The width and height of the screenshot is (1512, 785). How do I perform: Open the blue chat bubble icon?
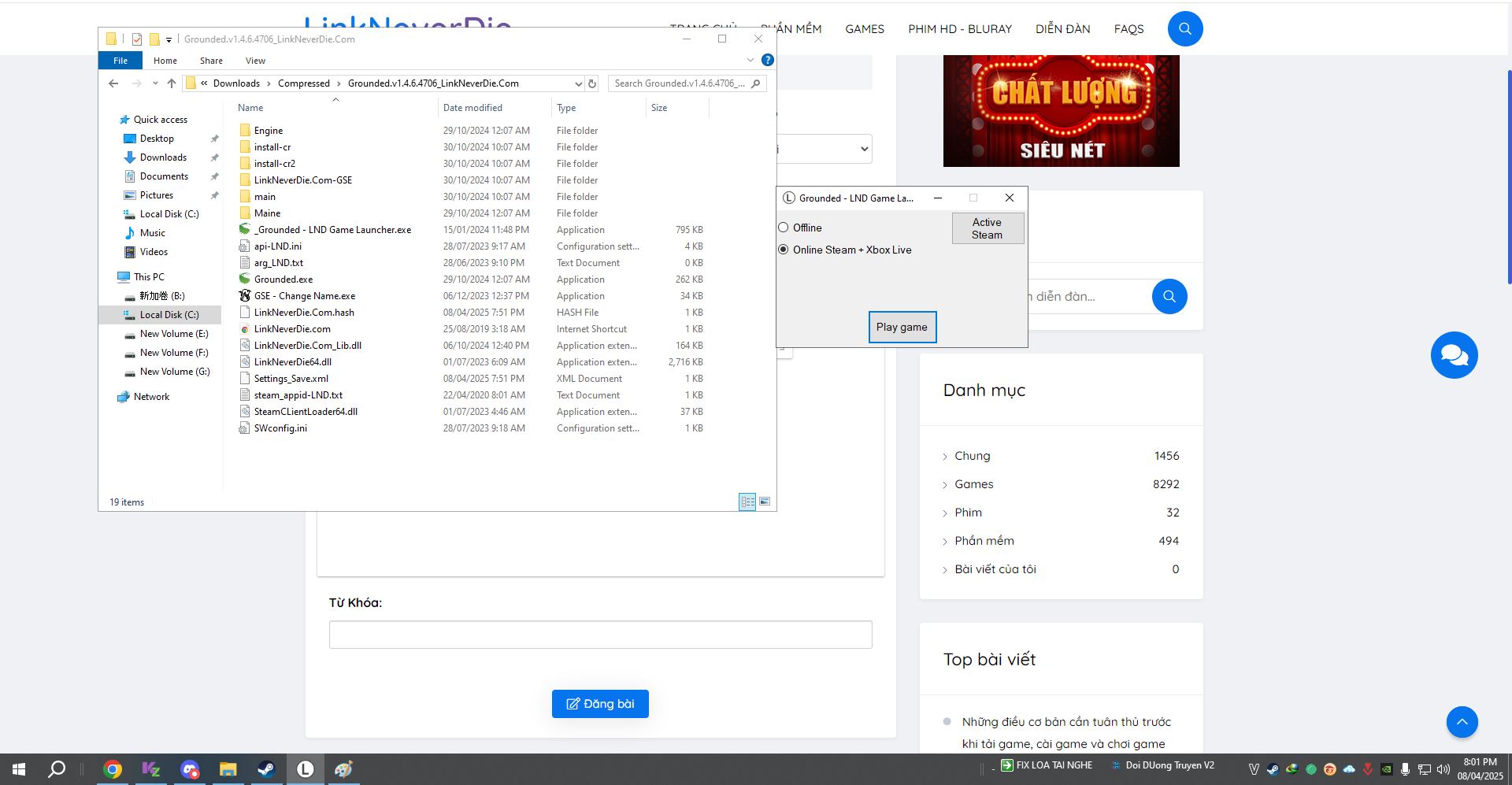tap(1454, 355)
